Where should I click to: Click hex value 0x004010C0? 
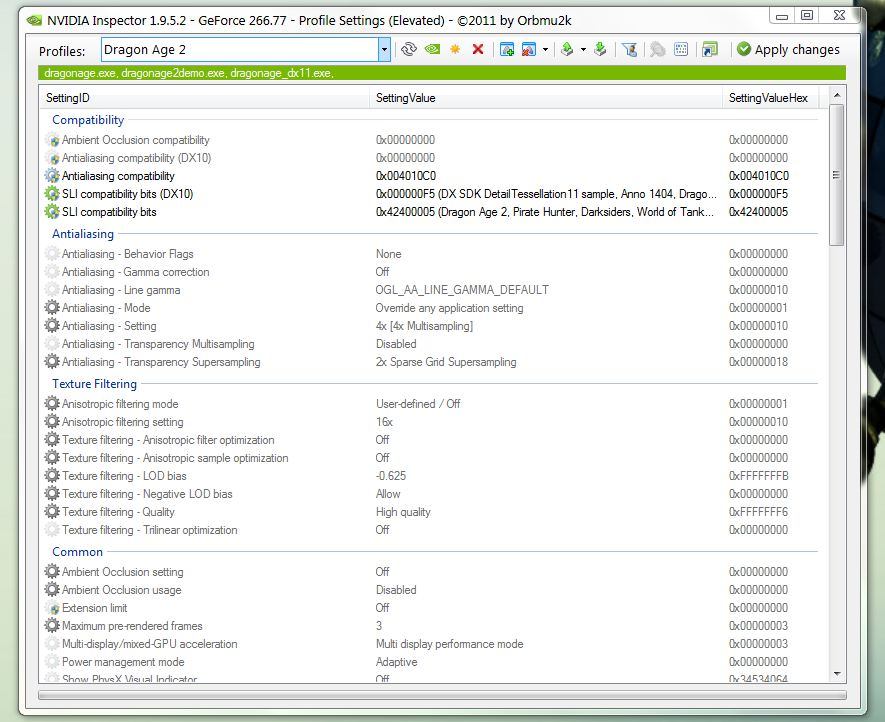pos(759,176)
